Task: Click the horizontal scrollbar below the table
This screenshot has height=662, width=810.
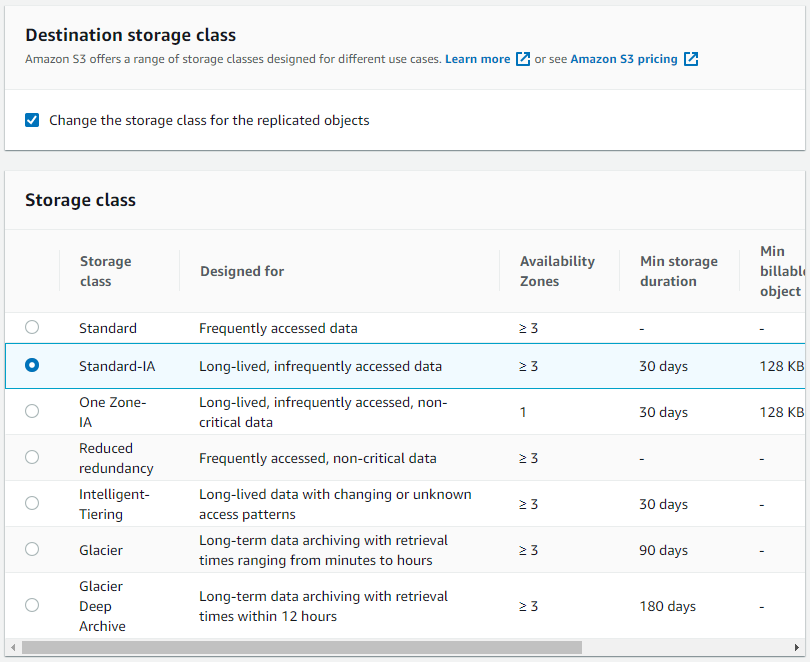Action: click(300, 646)
